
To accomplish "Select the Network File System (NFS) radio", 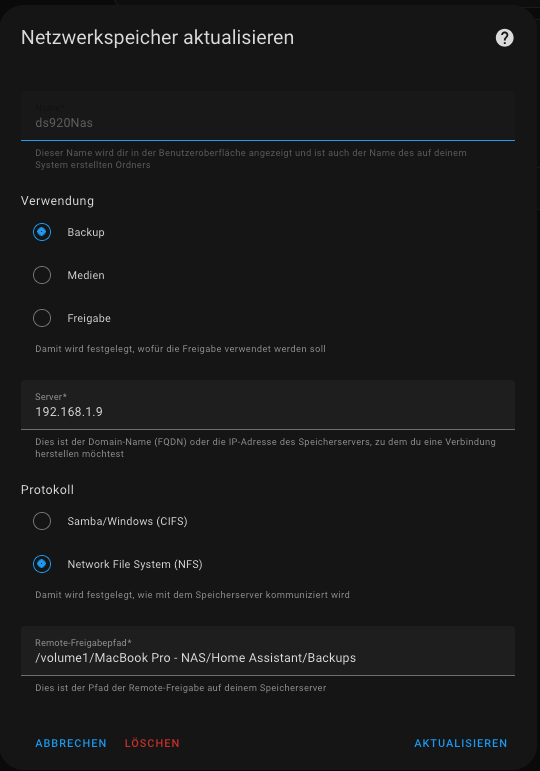I will coord(42,564).
